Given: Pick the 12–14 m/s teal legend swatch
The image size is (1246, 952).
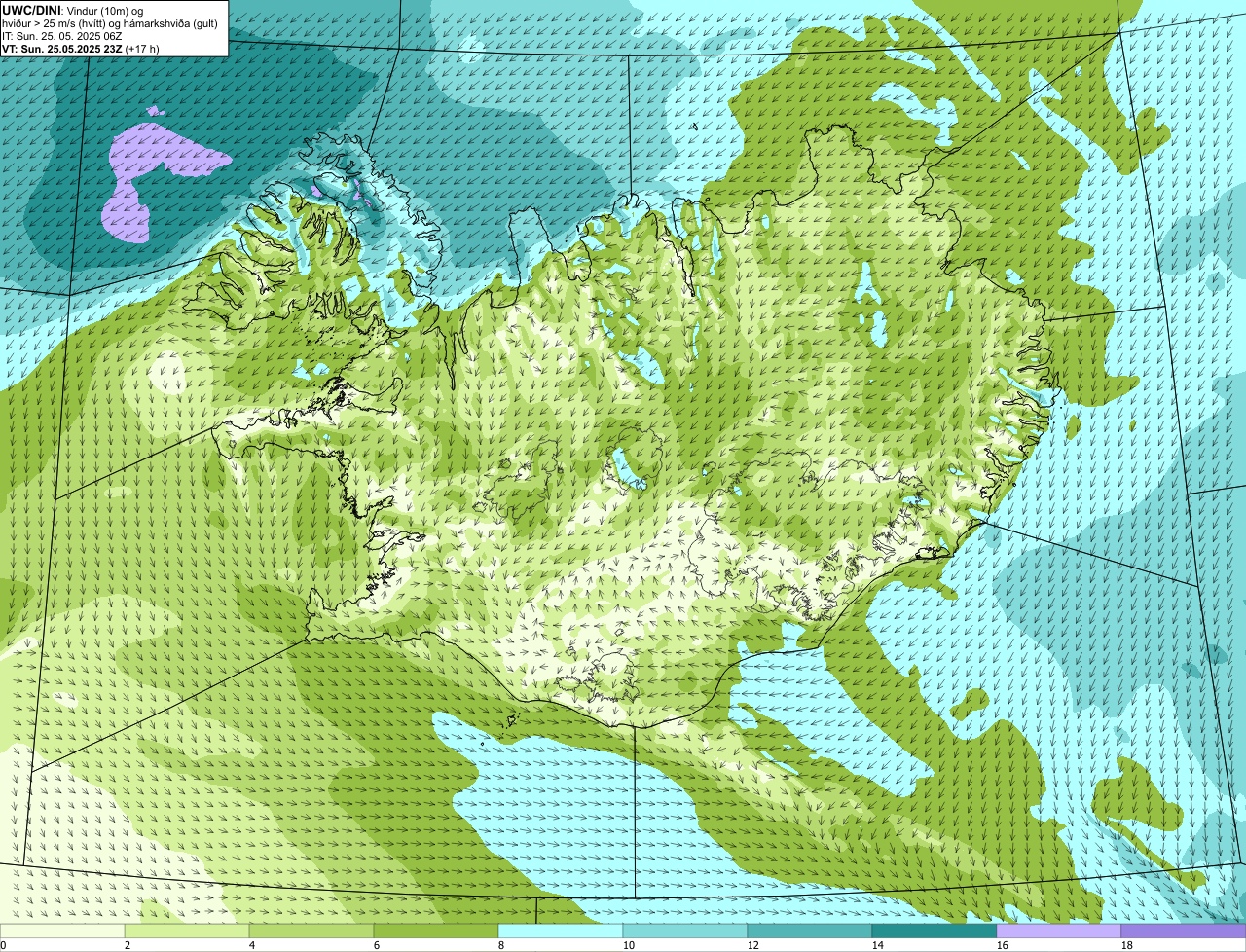Looking at the screenshot, I should tap(810, 931).
